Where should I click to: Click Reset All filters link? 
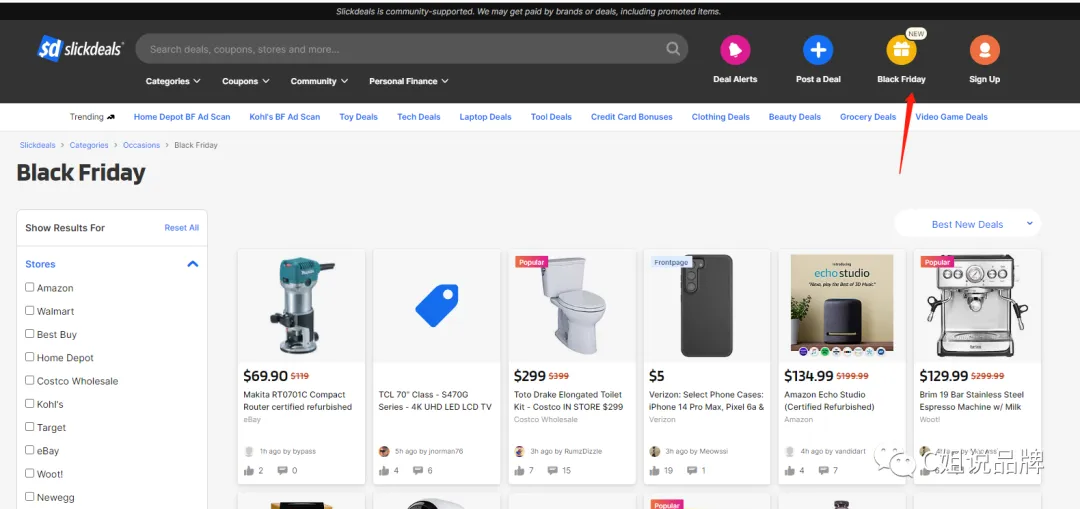click(182, 228)
